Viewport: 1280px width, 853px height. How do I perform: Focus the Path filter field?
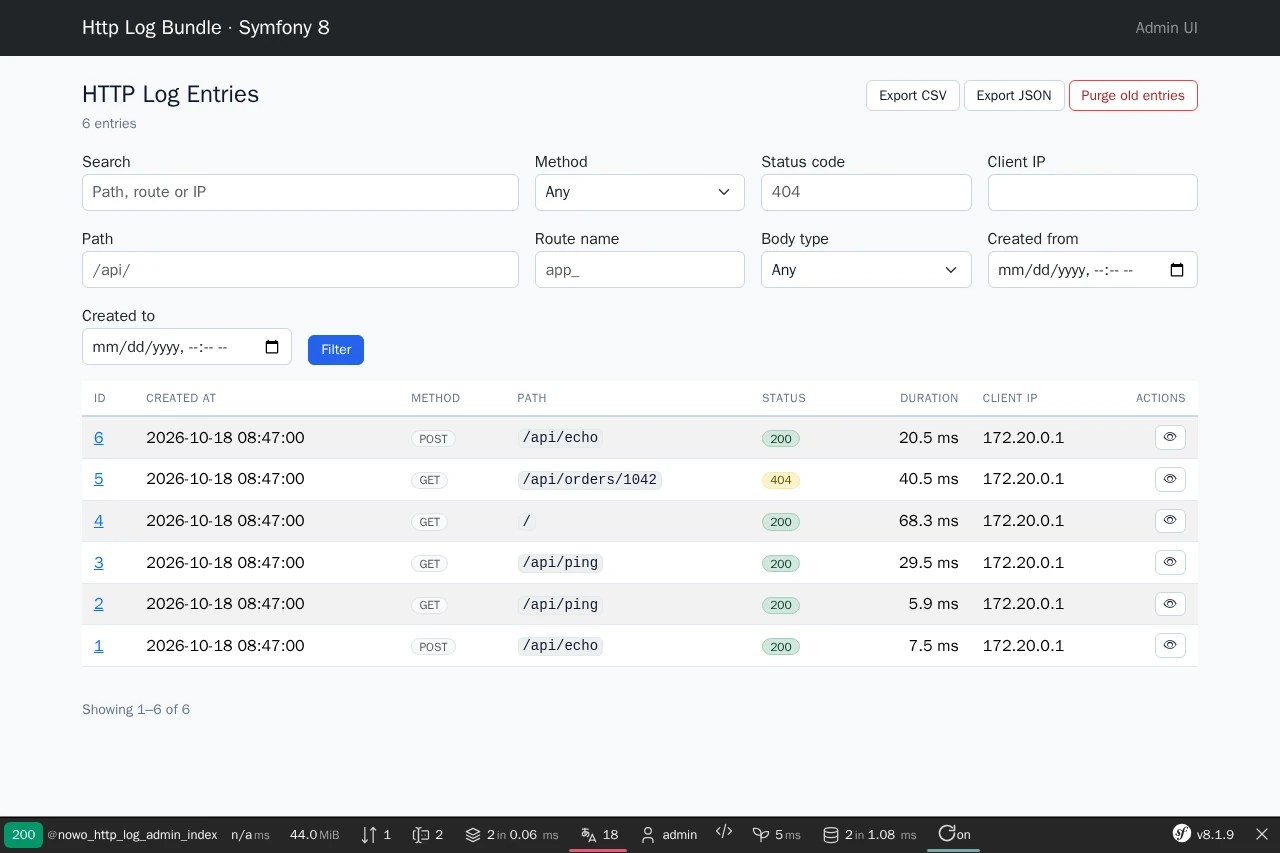300,270
